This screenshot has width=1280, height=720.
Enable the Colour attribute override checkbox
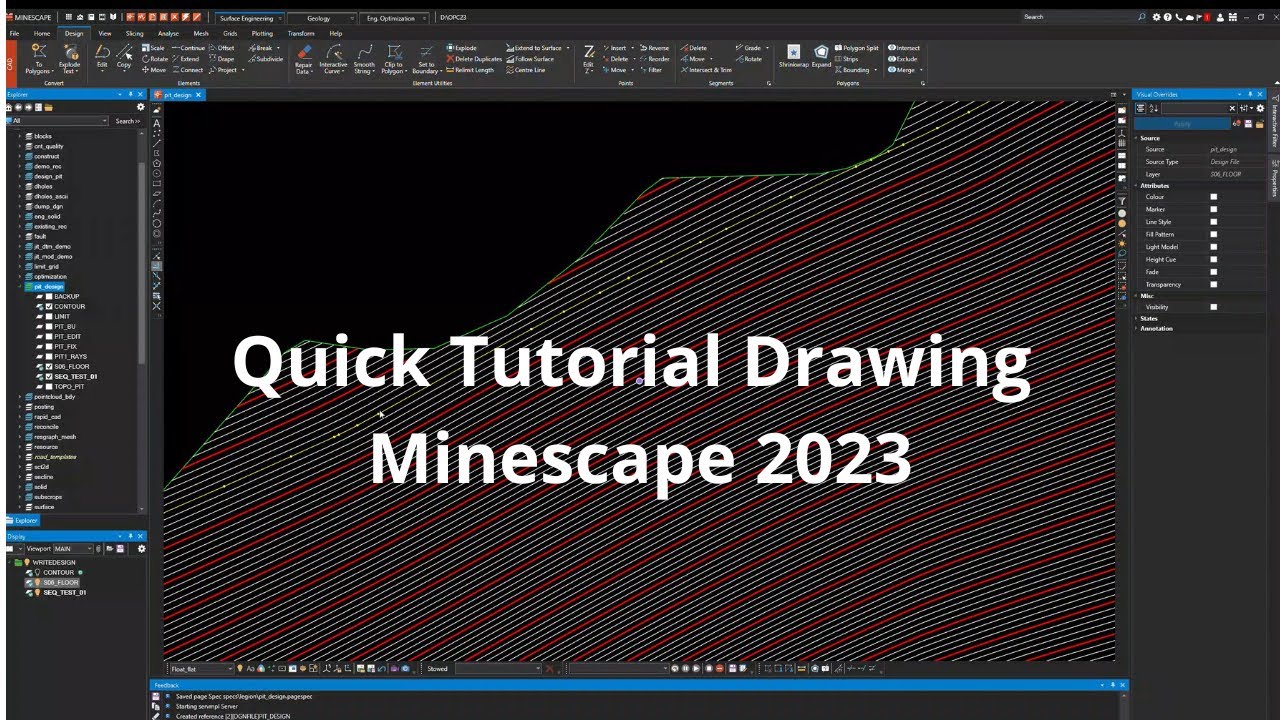coord(1214,197)
